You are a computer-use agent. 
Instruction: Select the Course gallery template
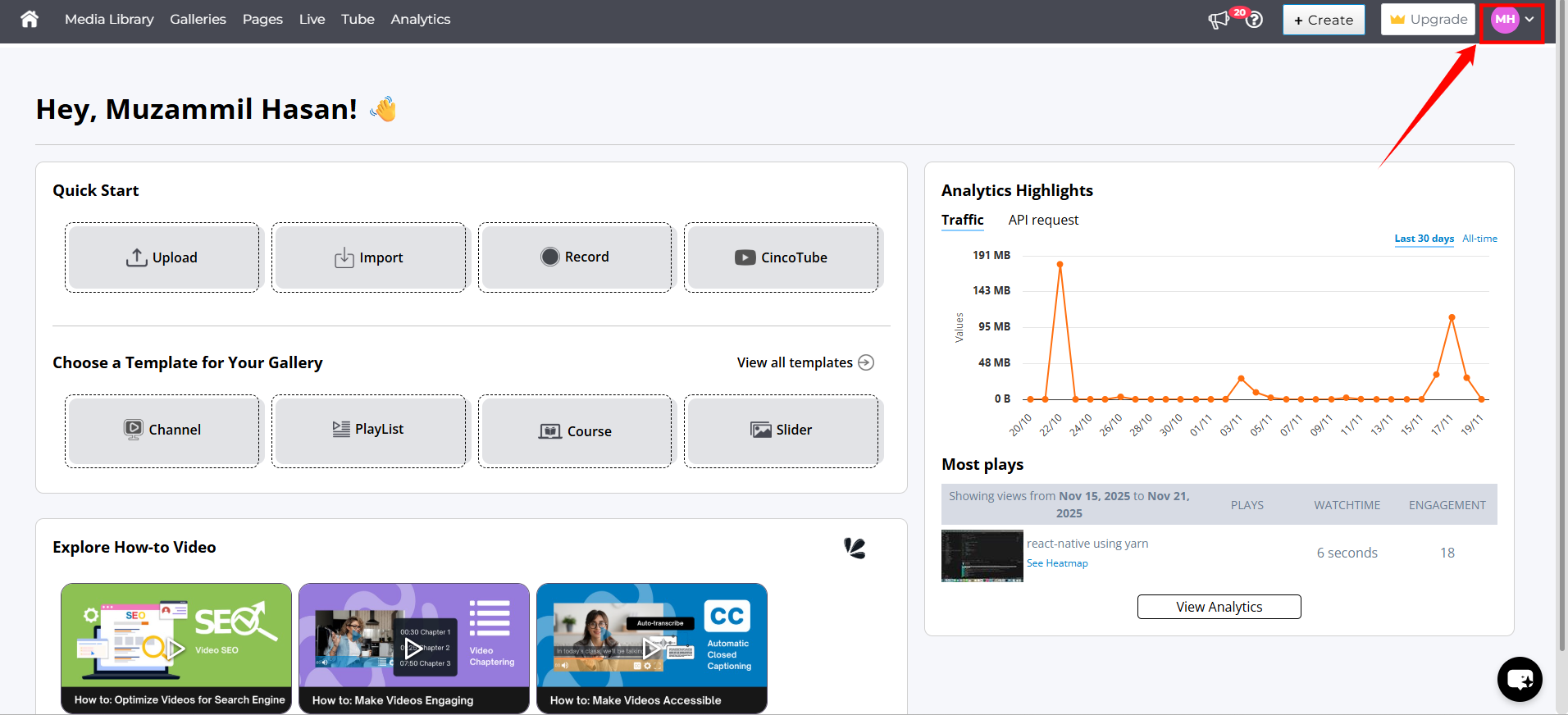coord(575,431)
